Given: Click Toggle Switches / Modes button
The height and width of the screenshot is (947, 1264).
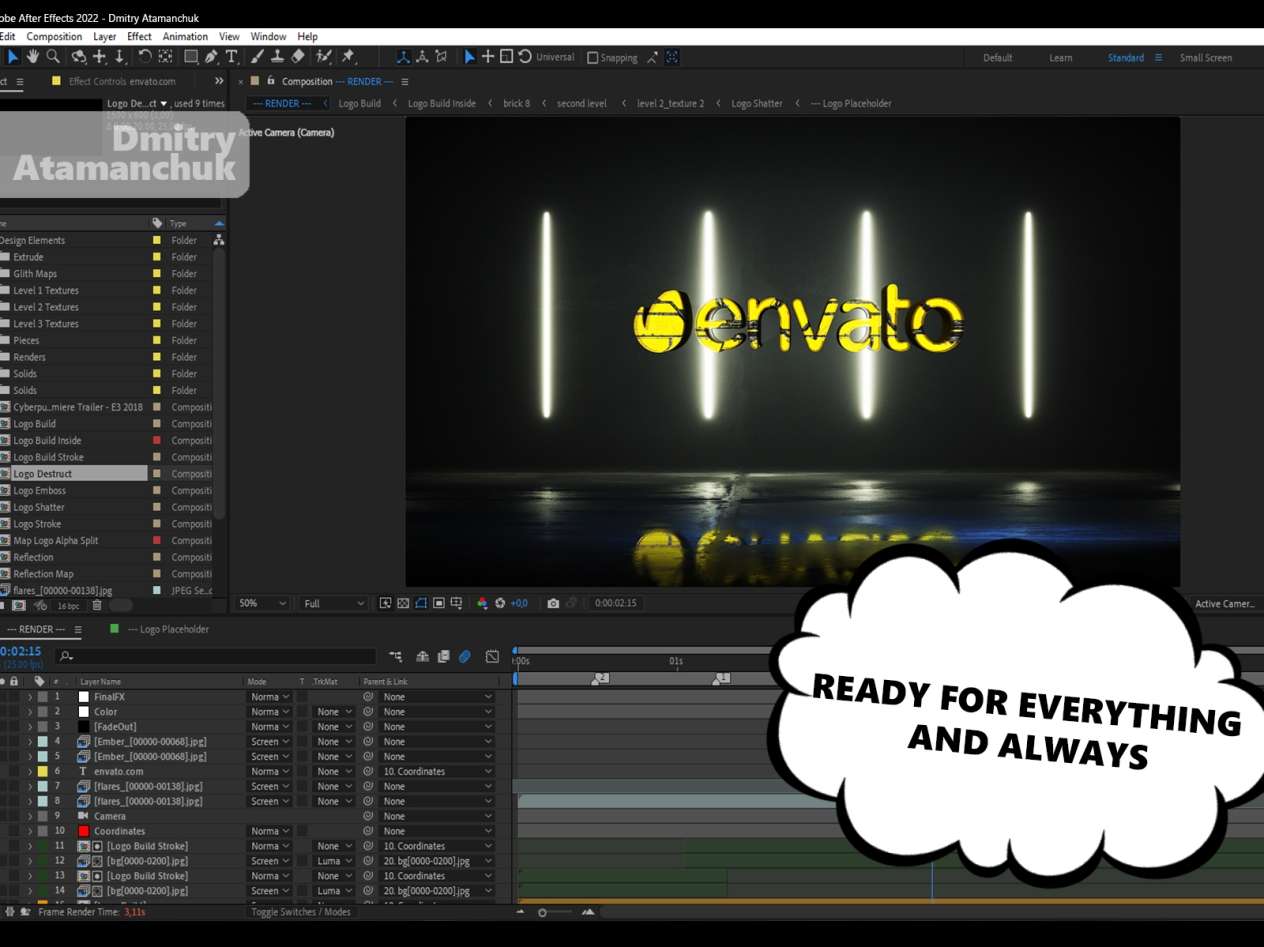Looking at the screenshot, I should click(301, 912).
